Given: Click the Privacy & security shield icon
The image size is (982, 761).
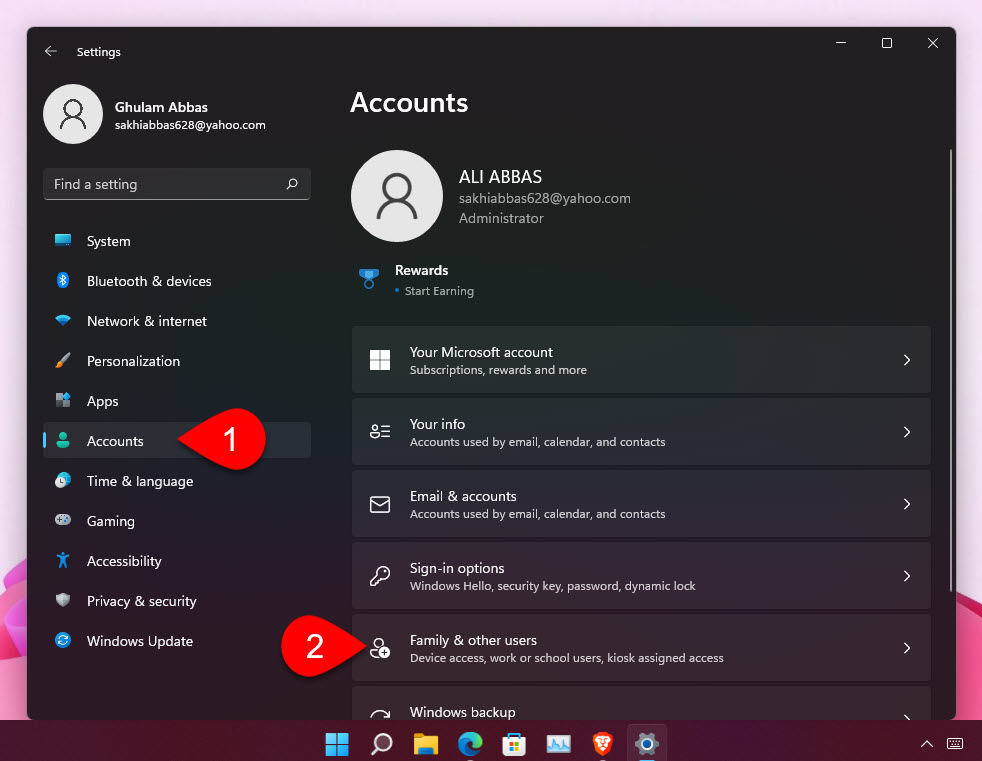Looking at the screenshot, I should pos(63,600).
